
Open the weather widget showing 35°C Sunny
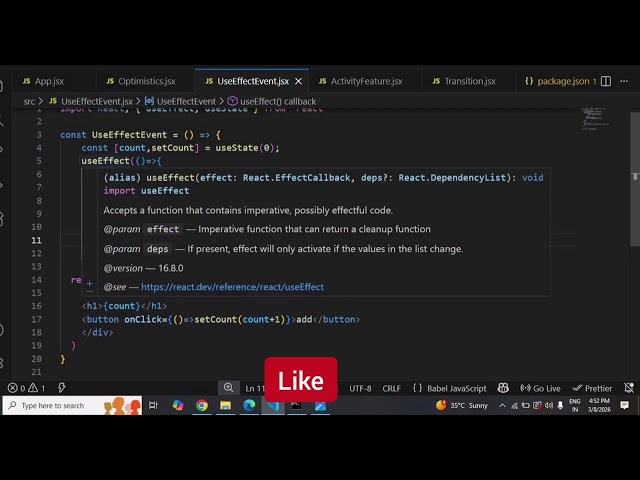tap(462, 405)
